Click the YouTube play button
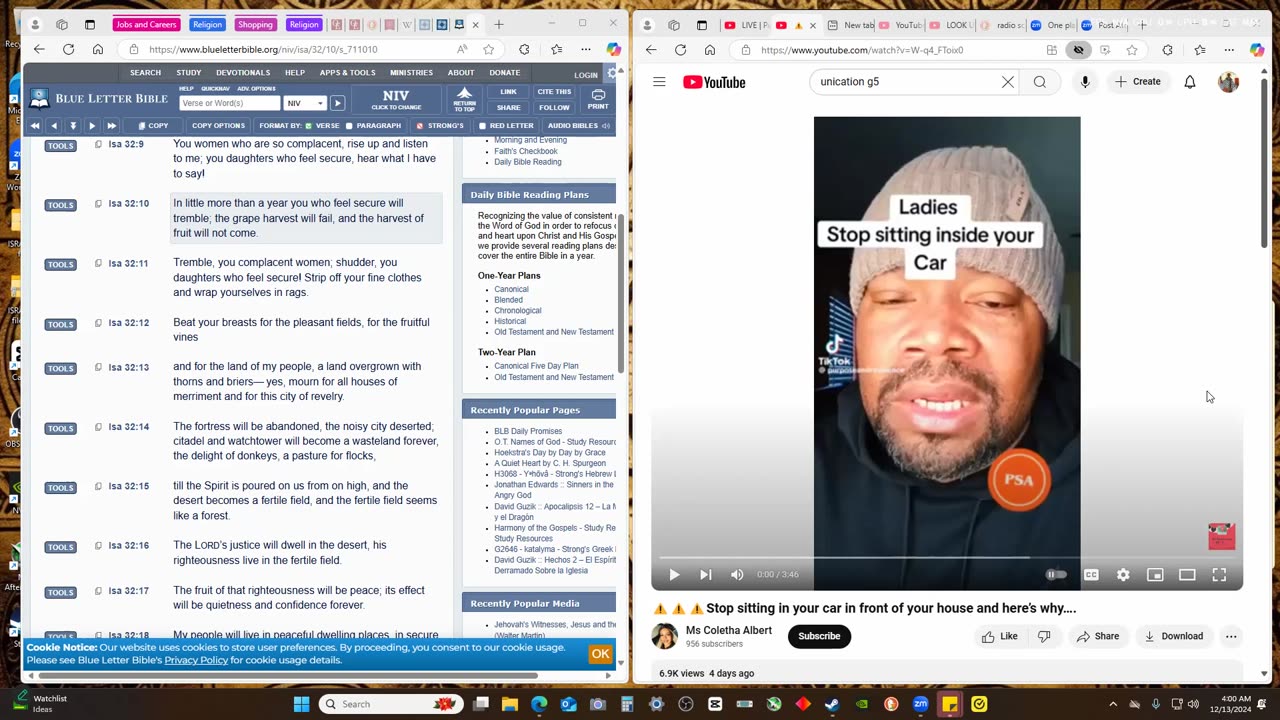 pos(674,575)
